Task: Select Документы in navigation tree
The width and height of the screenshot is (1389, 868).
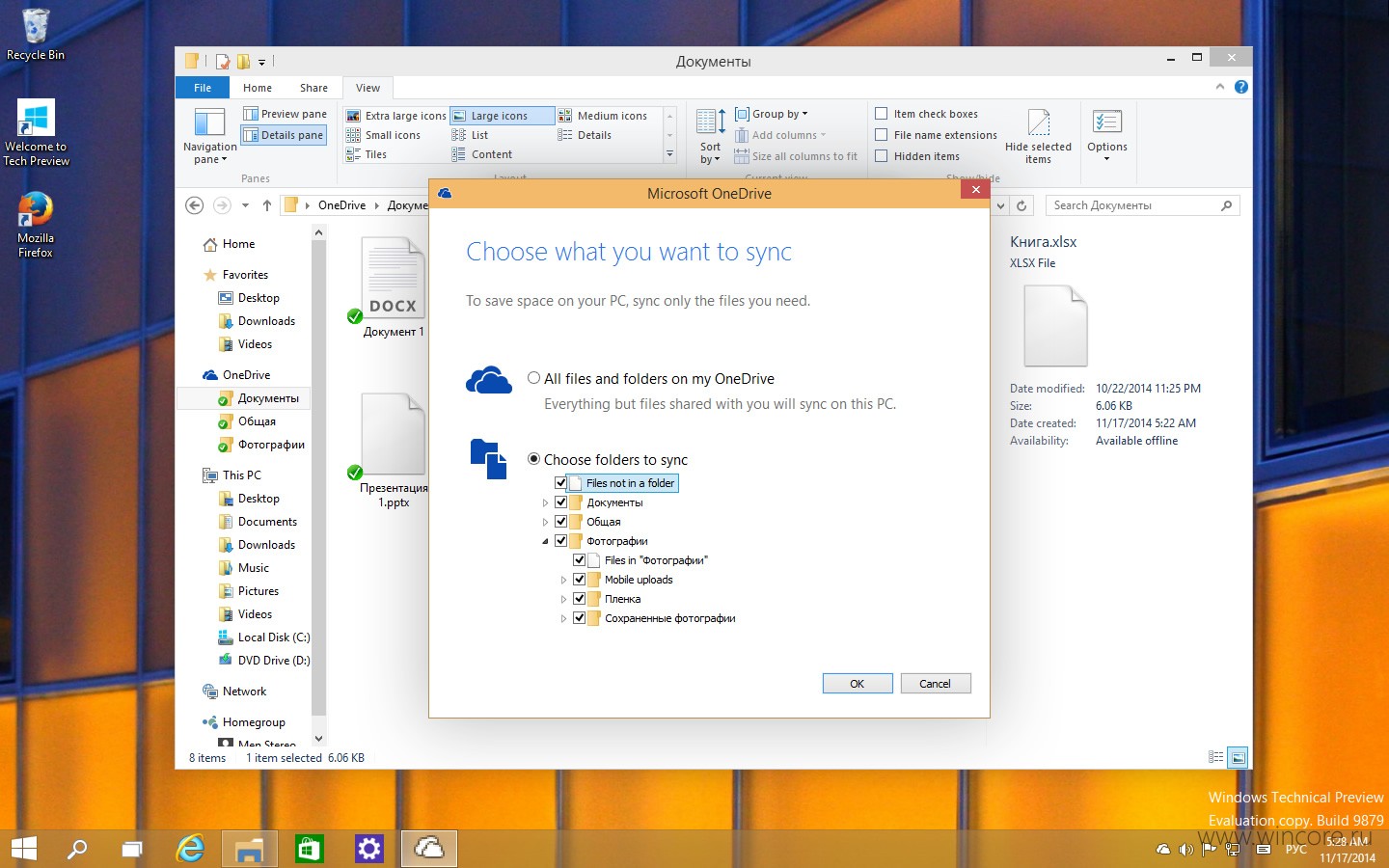Action: click(x=267, y=398)
